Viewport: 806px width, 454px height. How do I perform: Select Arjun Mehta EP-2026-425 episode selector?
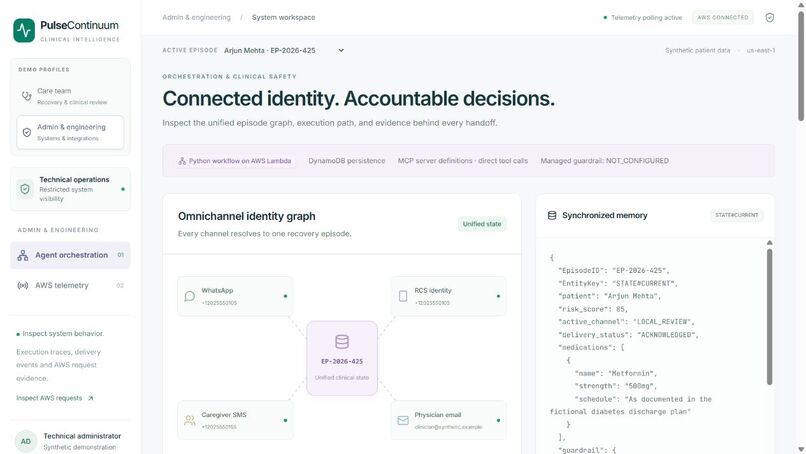[x=284, y=50]
